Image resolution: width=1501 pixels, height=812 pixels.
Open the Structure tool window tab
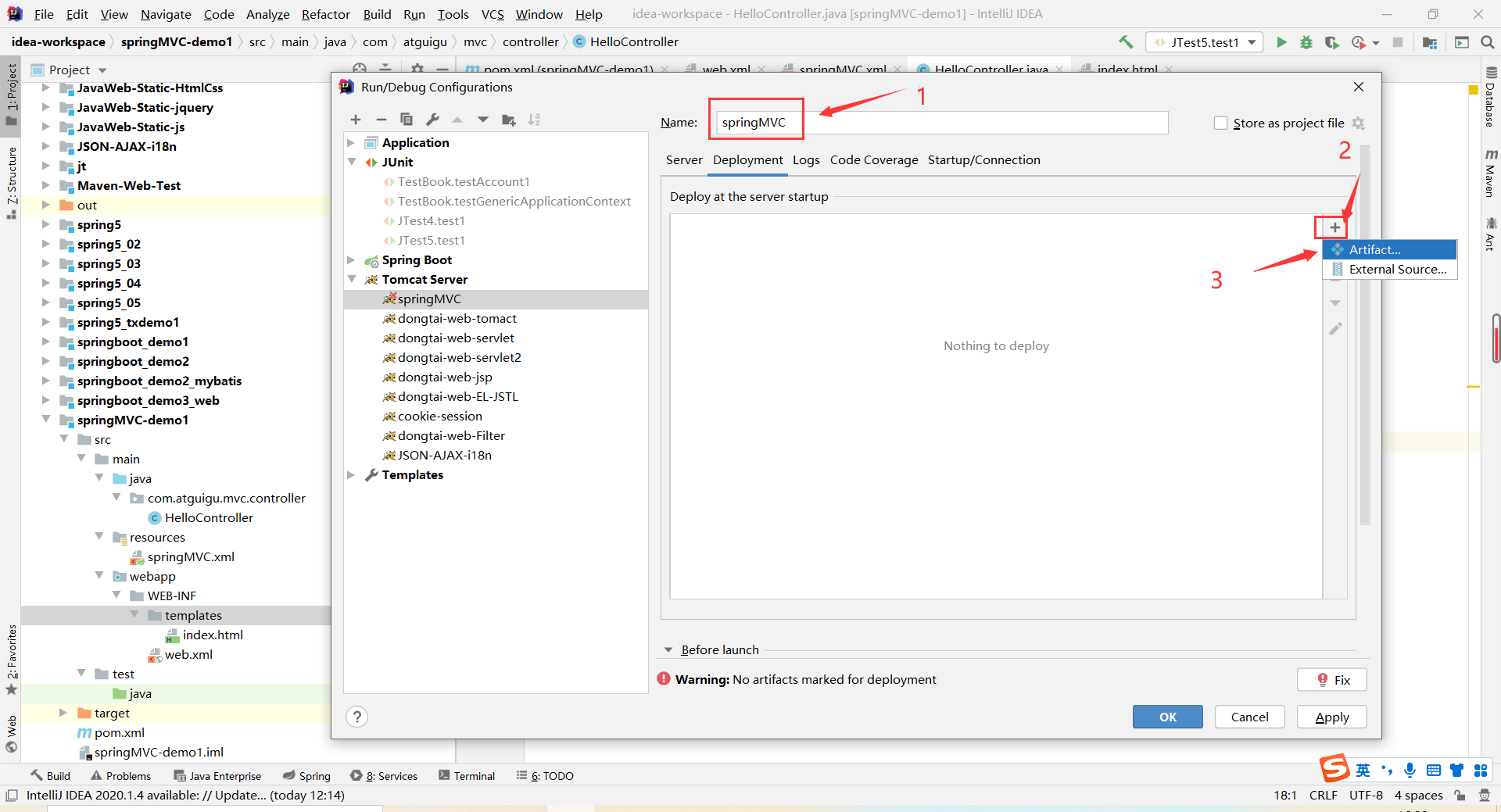click(12, 184)
